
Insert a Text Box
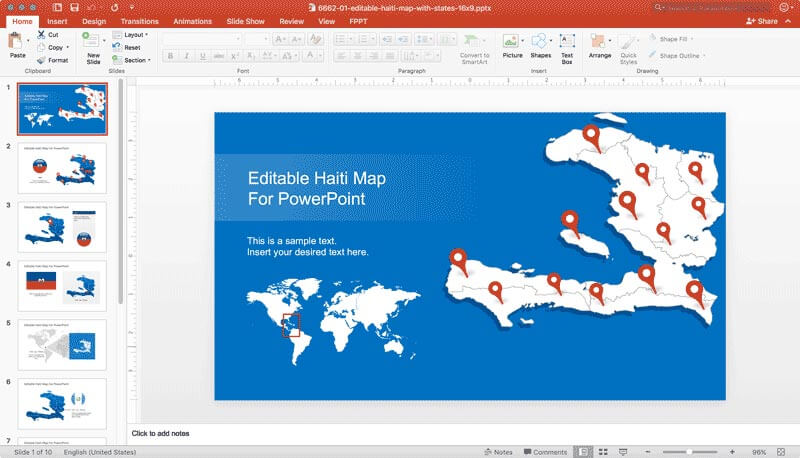[567, 49]
